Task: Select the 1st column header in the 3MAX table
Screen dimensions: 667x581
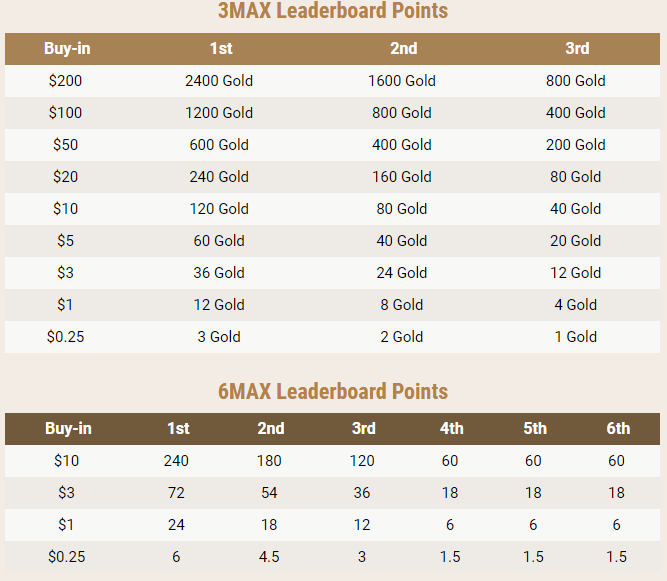Action: (x=220, y=48)
